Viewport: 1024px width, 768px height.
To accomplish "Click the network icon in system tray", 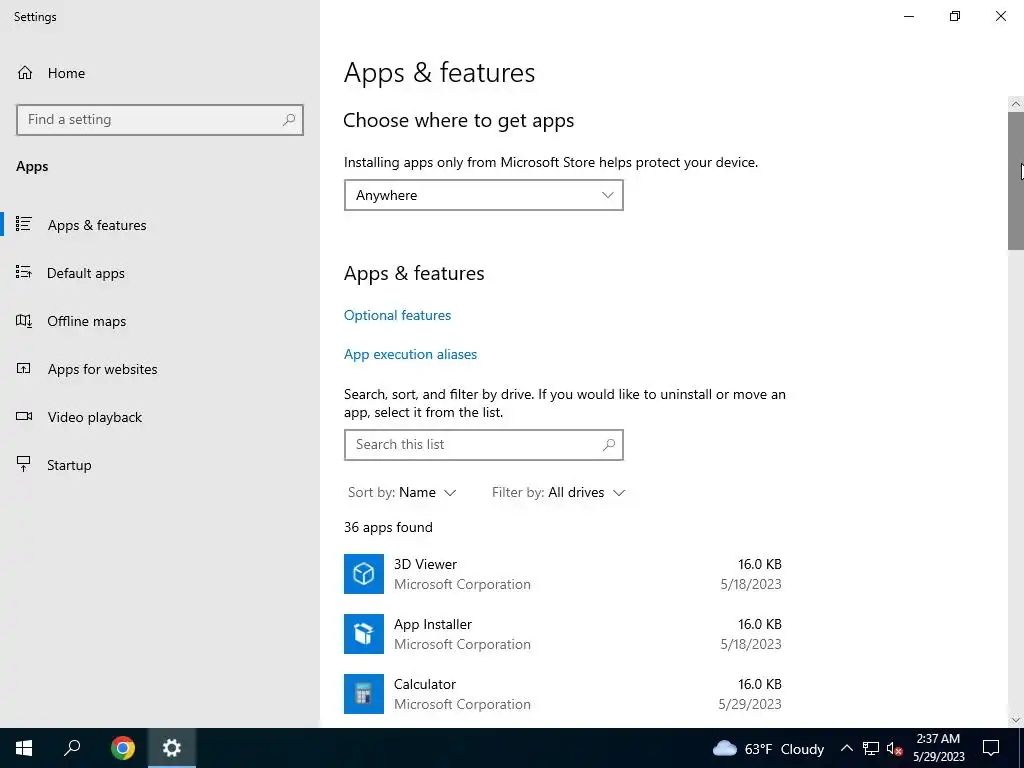I will coord(871,748).
